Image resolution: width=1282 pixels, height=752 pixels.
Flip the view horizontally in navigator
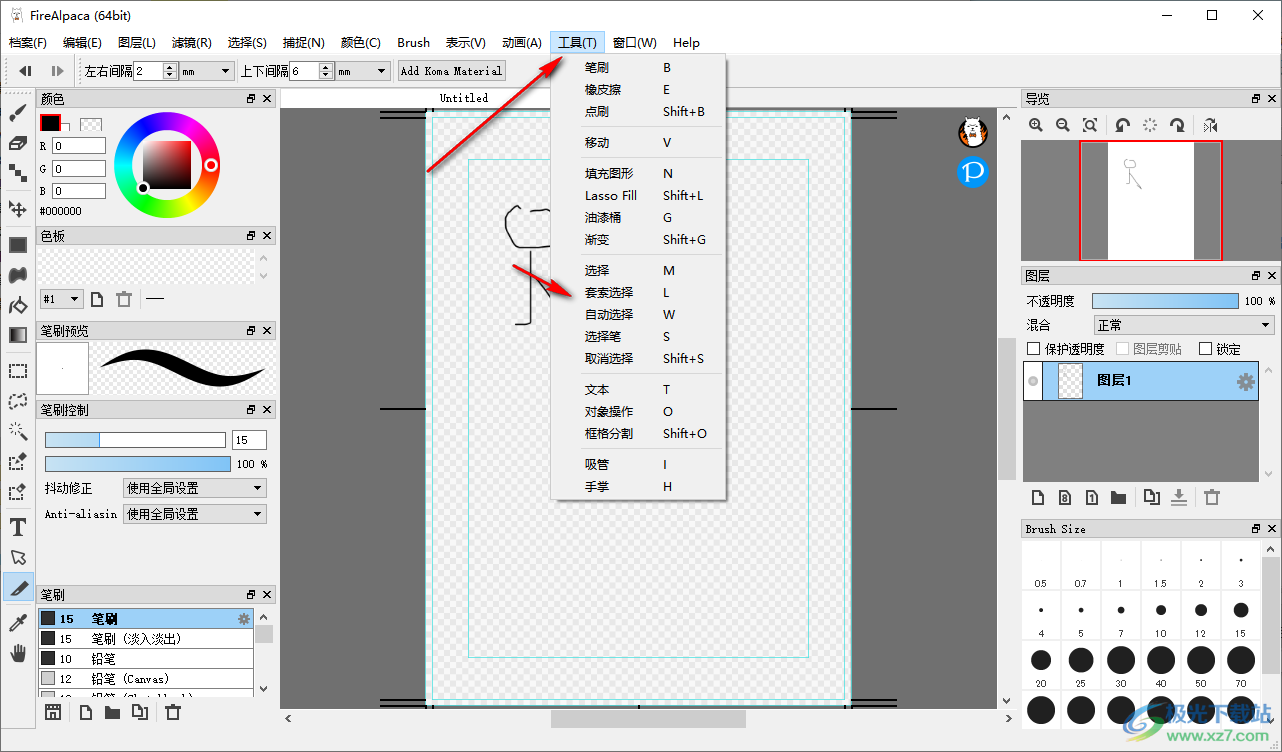coord(1210,125)
